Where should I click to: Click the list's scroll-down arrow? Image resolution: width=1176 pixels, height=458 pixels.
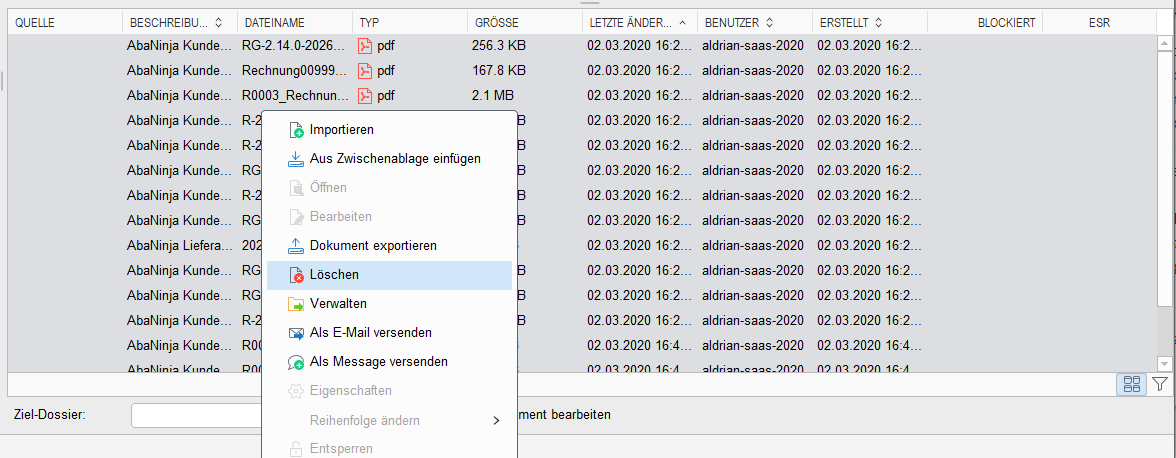click(1164, 363)
